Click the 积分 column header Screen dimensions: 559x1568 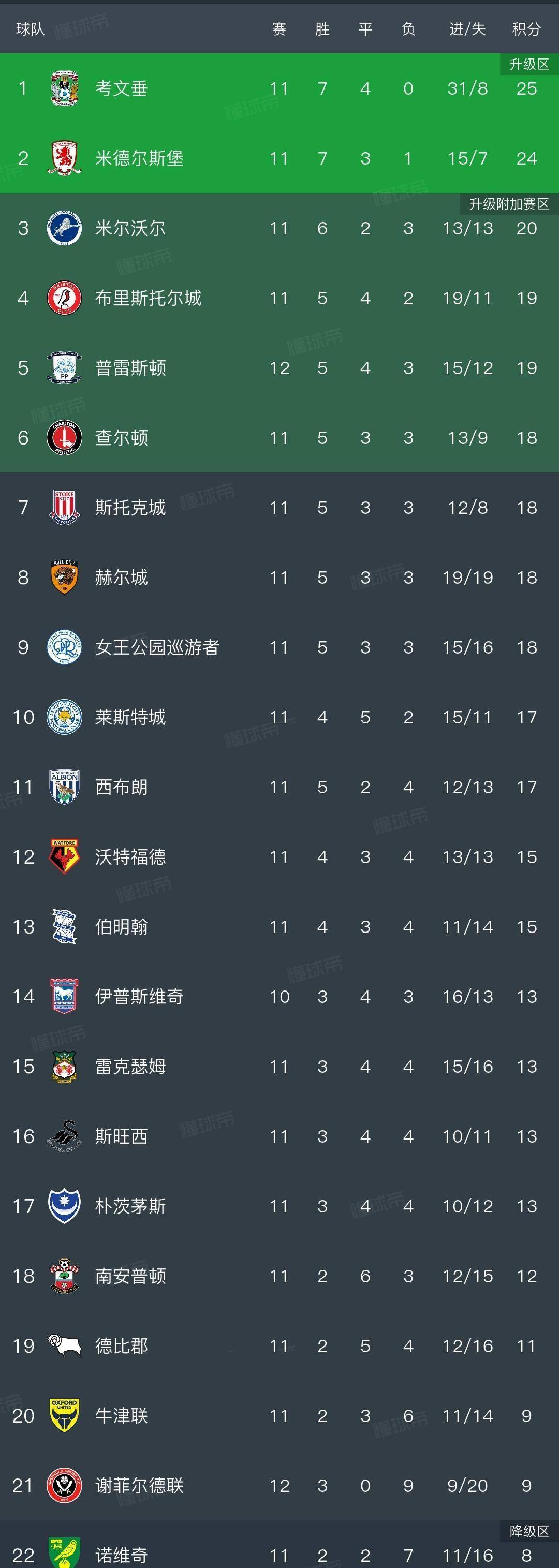click(526, 29)
